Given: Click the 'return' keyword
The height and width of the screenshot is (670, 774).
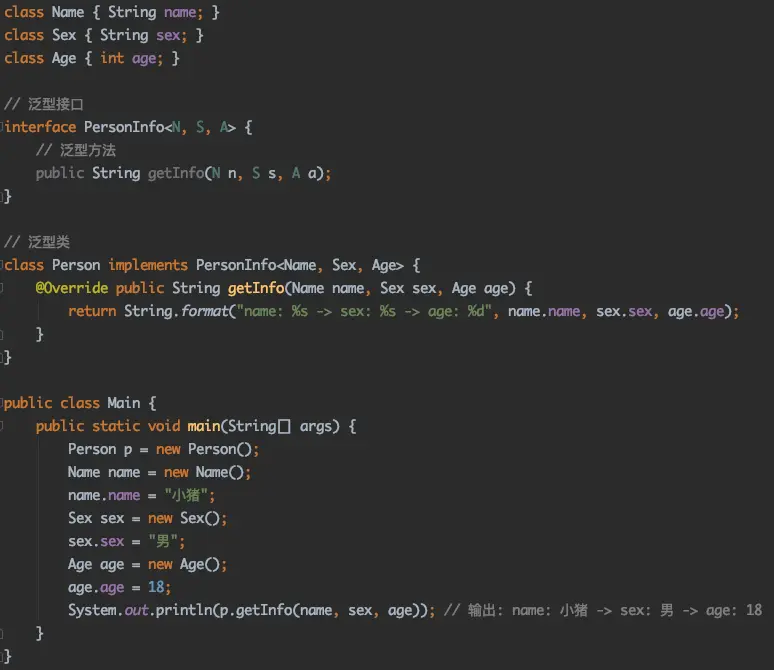Looking at the screenshot, I should 92,311.
